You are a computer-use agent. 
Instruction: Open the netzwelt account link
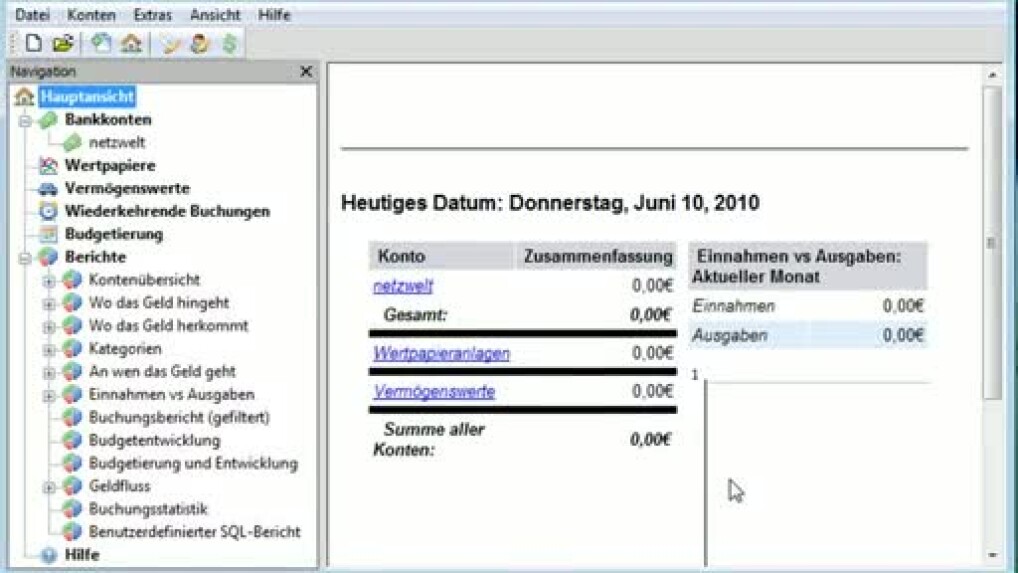pyautogui.click(x=402, y=286)
